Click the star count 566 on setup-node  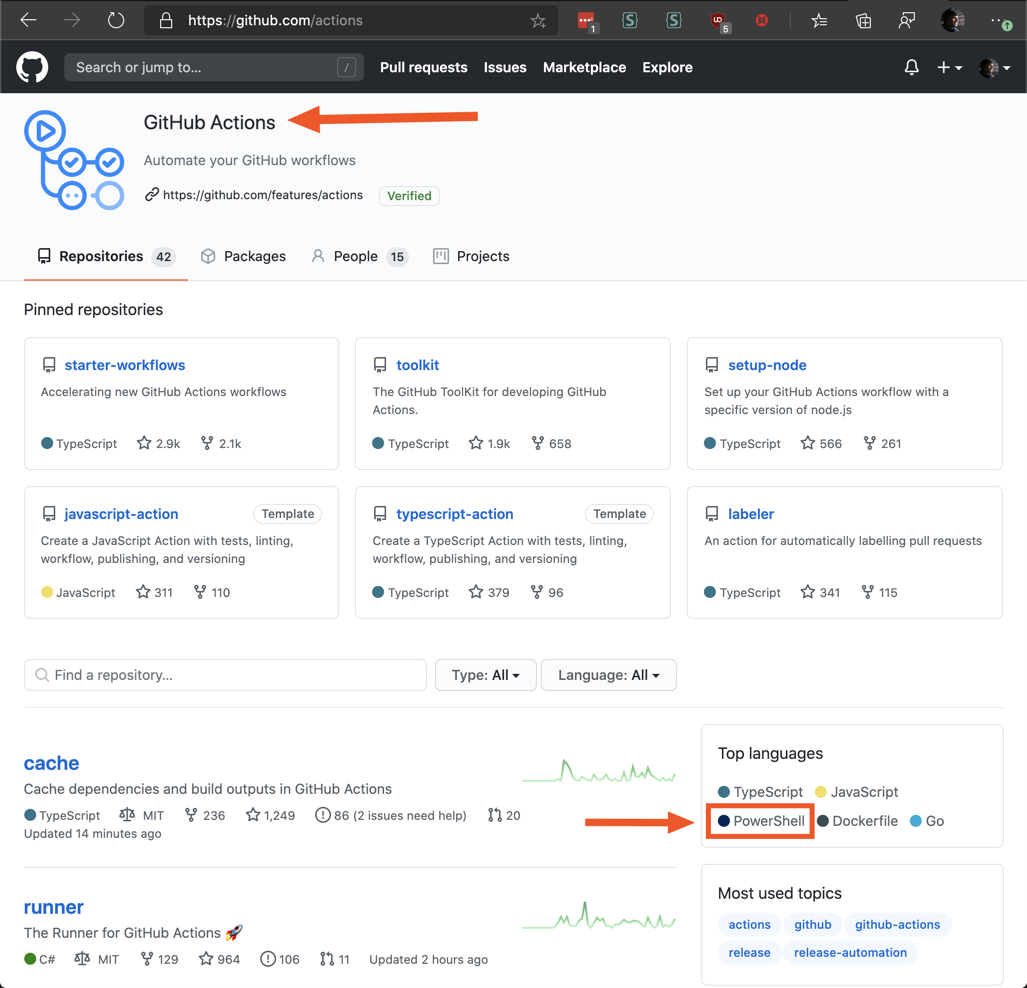[x=821, y=444]
